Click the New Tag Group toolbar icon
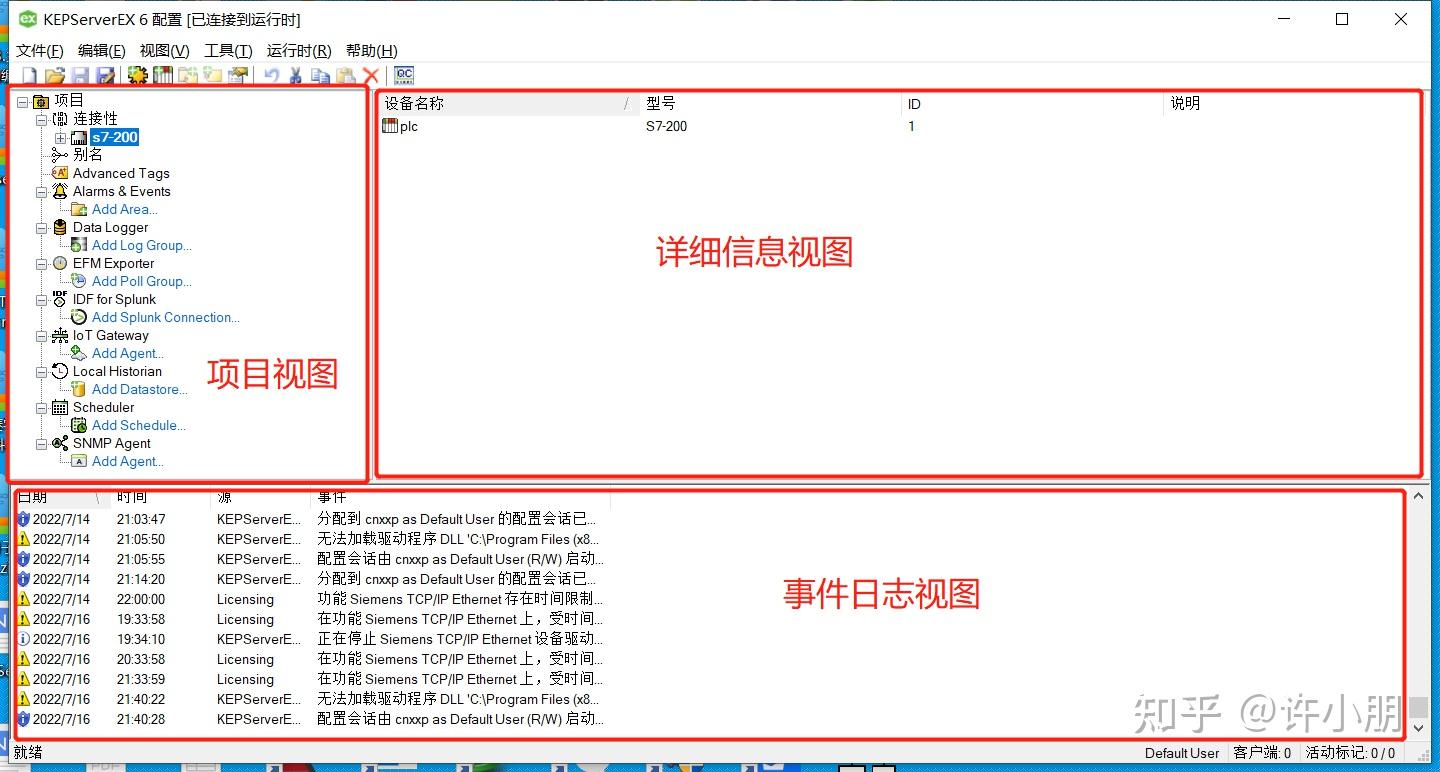 189,75
